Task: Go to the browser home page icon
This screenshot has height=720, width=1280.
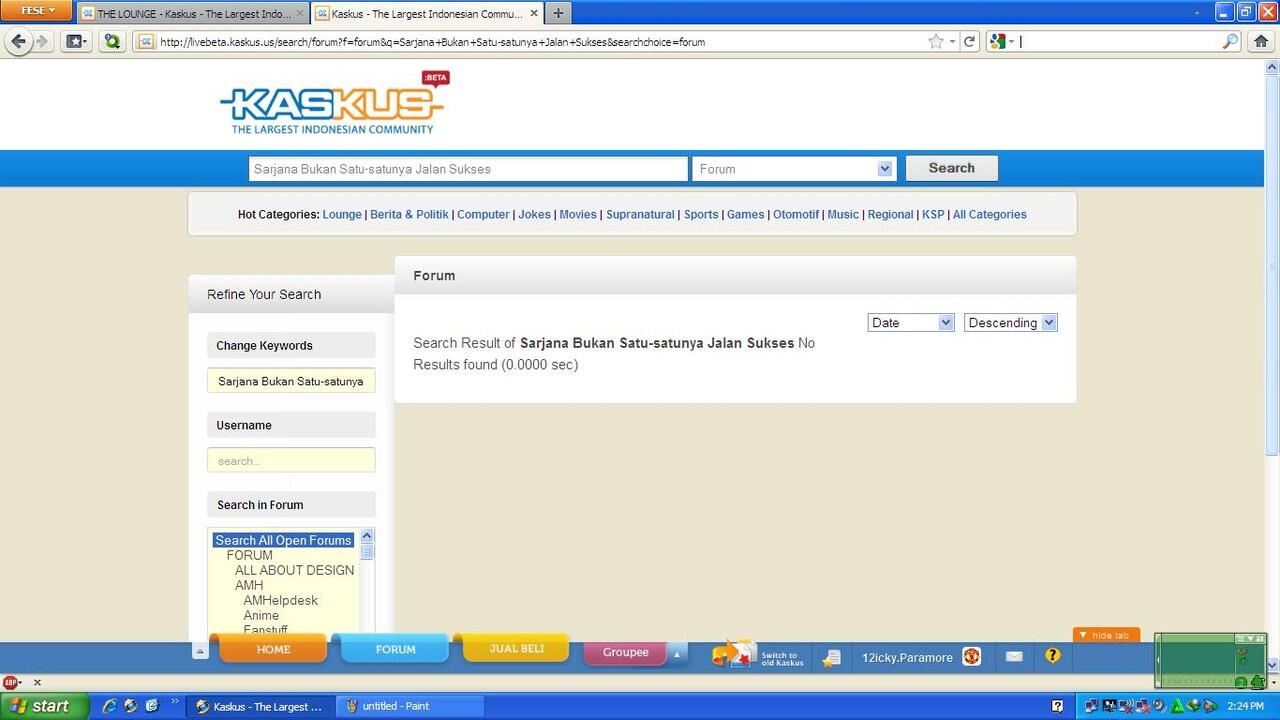Action: [1261, 41]
